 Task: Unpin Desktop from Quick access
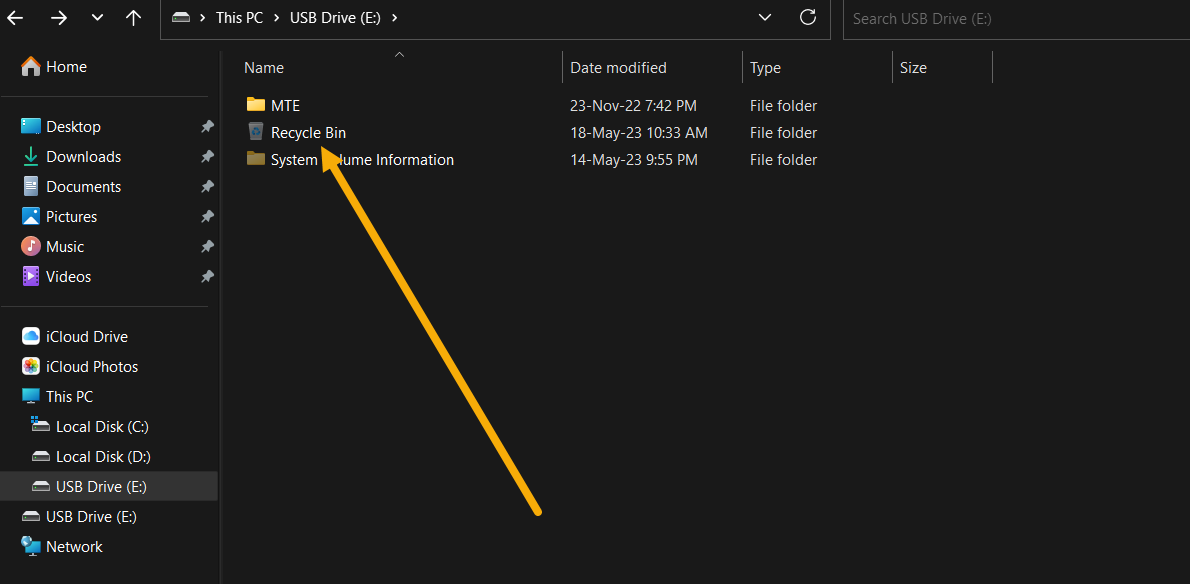207,126
